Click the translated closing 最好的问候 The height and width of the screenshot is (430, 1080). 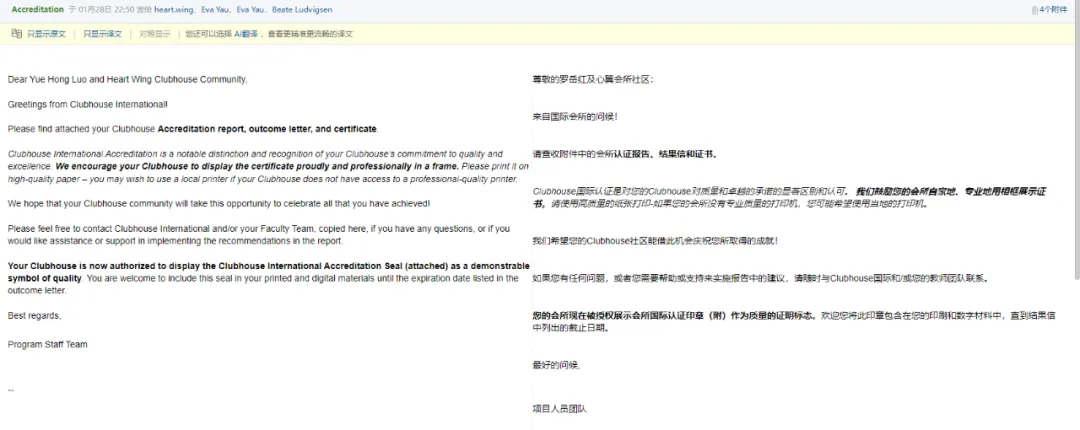(x=557, y=365)
